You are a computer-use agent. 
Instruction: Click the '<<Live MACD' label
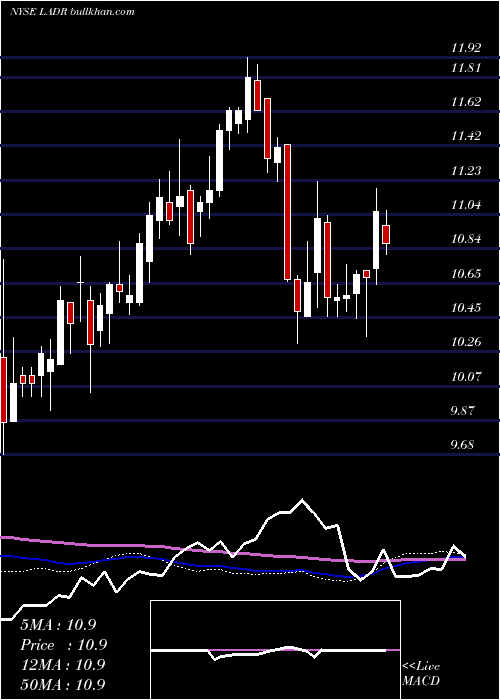coord(421,674)
